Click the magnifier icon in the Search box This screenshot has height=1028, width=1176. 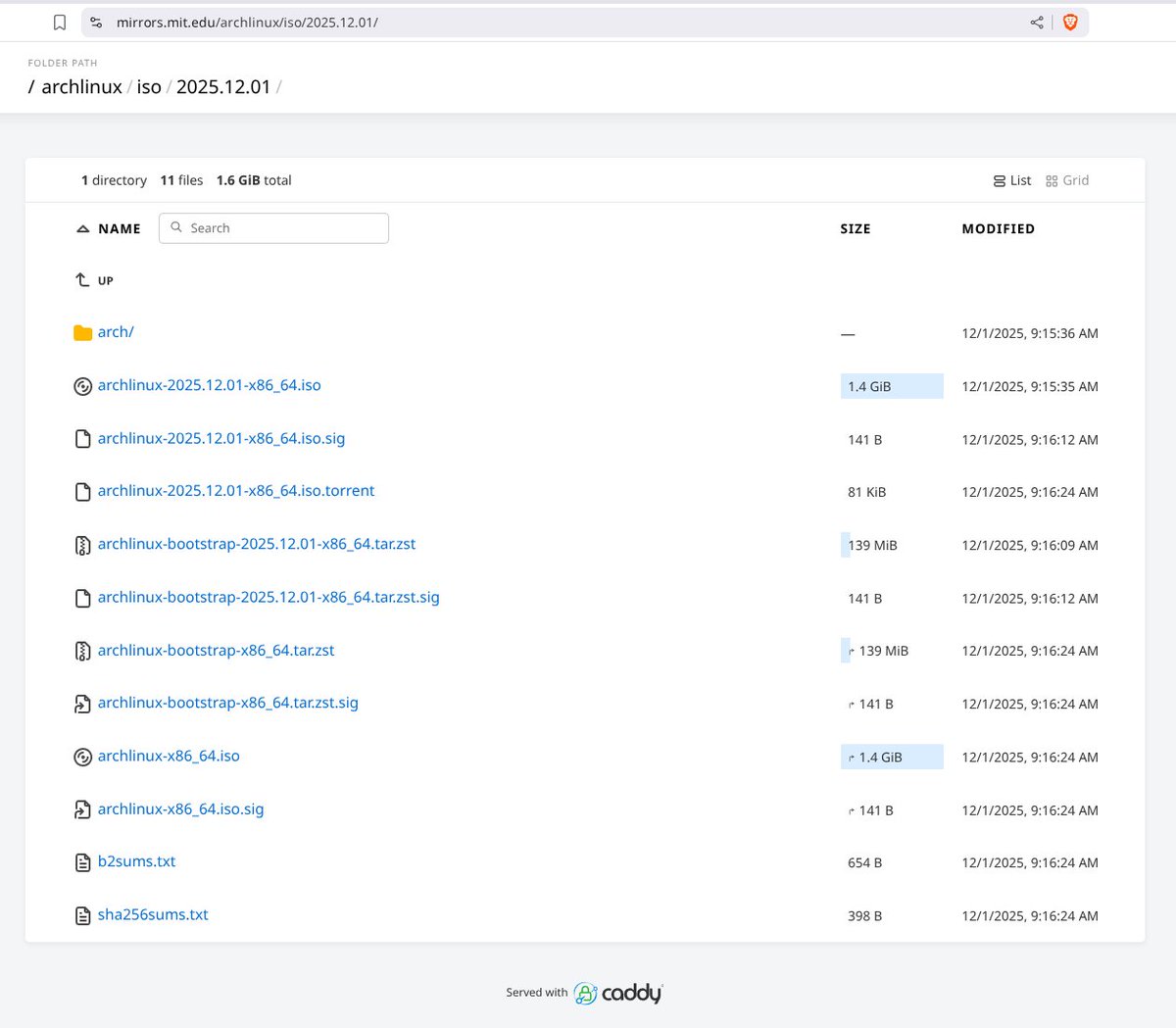click(x=176, y=227)
